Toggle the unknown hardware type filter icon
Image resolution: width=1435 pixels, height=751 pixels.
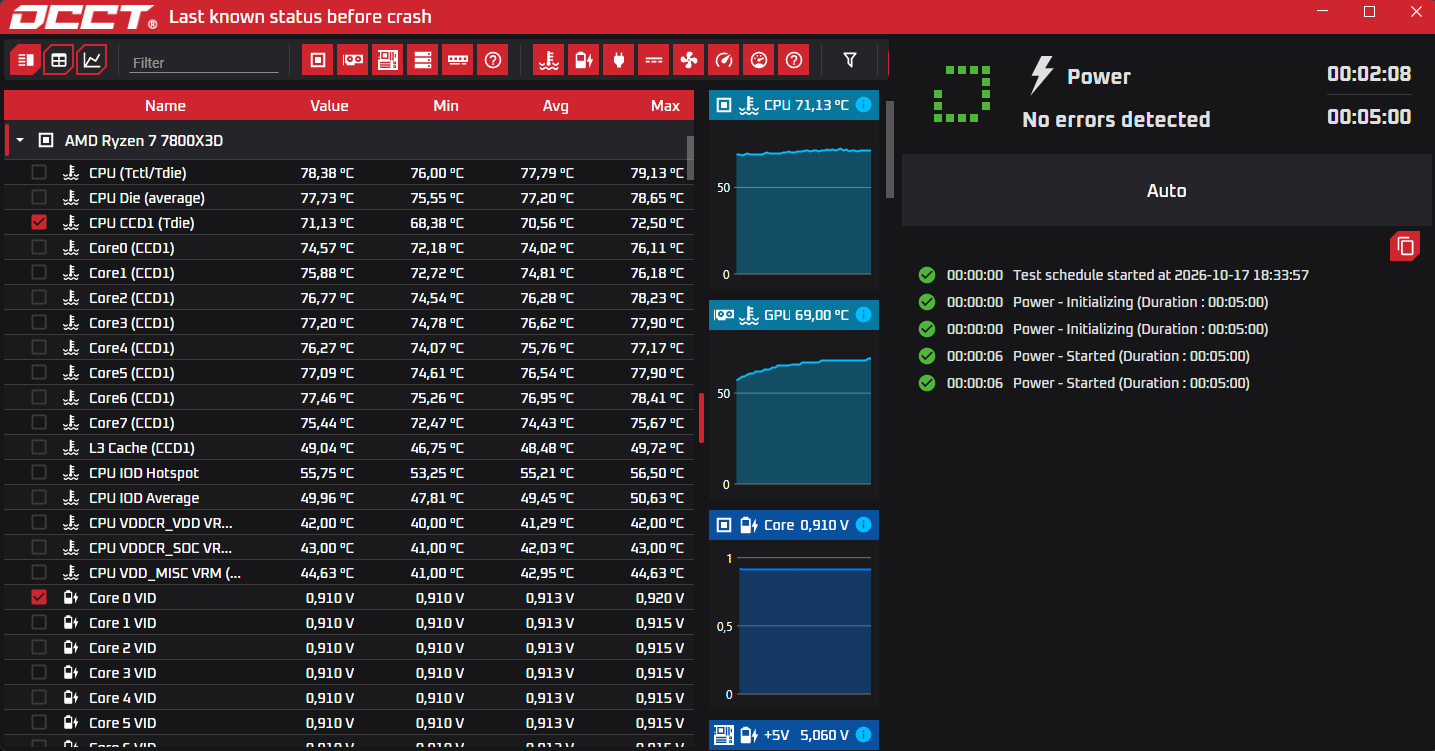point(493,60)
